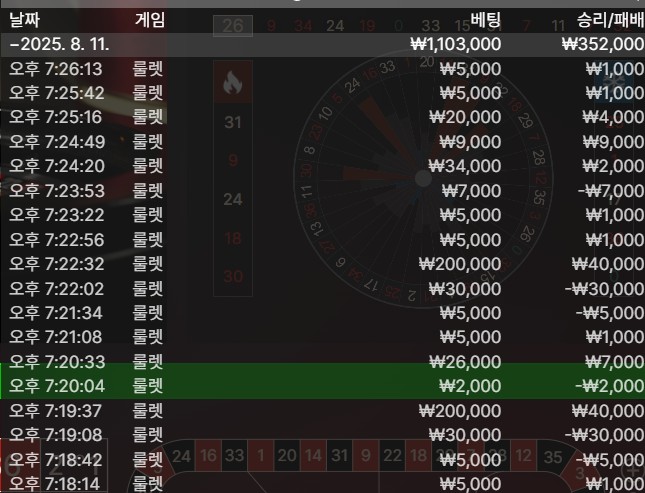Click the flame hot numbers icon
The image size is (645, 493).
click(232, 84)
